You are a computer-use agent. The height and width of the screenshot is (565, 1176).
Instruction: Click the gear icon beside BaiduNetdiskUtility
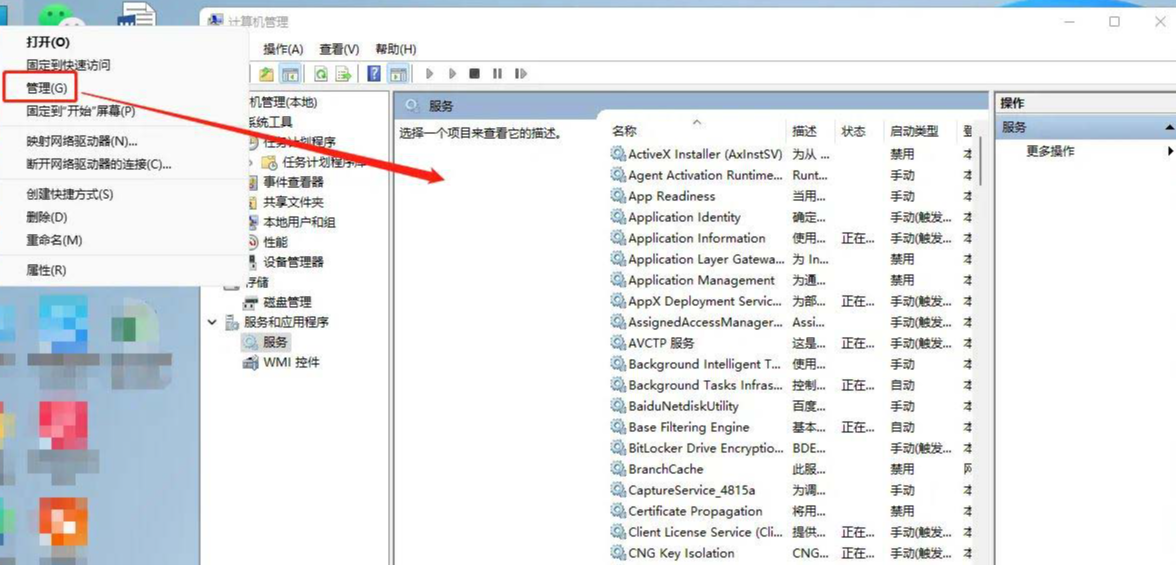[618, 406]
